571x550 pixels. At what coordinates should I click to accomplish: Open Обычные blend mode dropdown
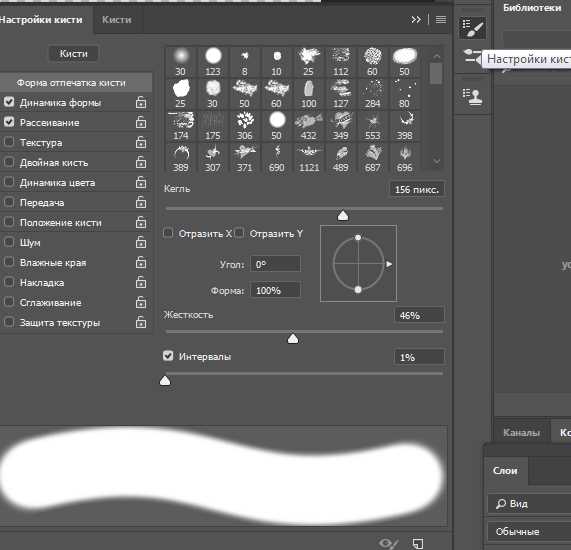[529, 531]
